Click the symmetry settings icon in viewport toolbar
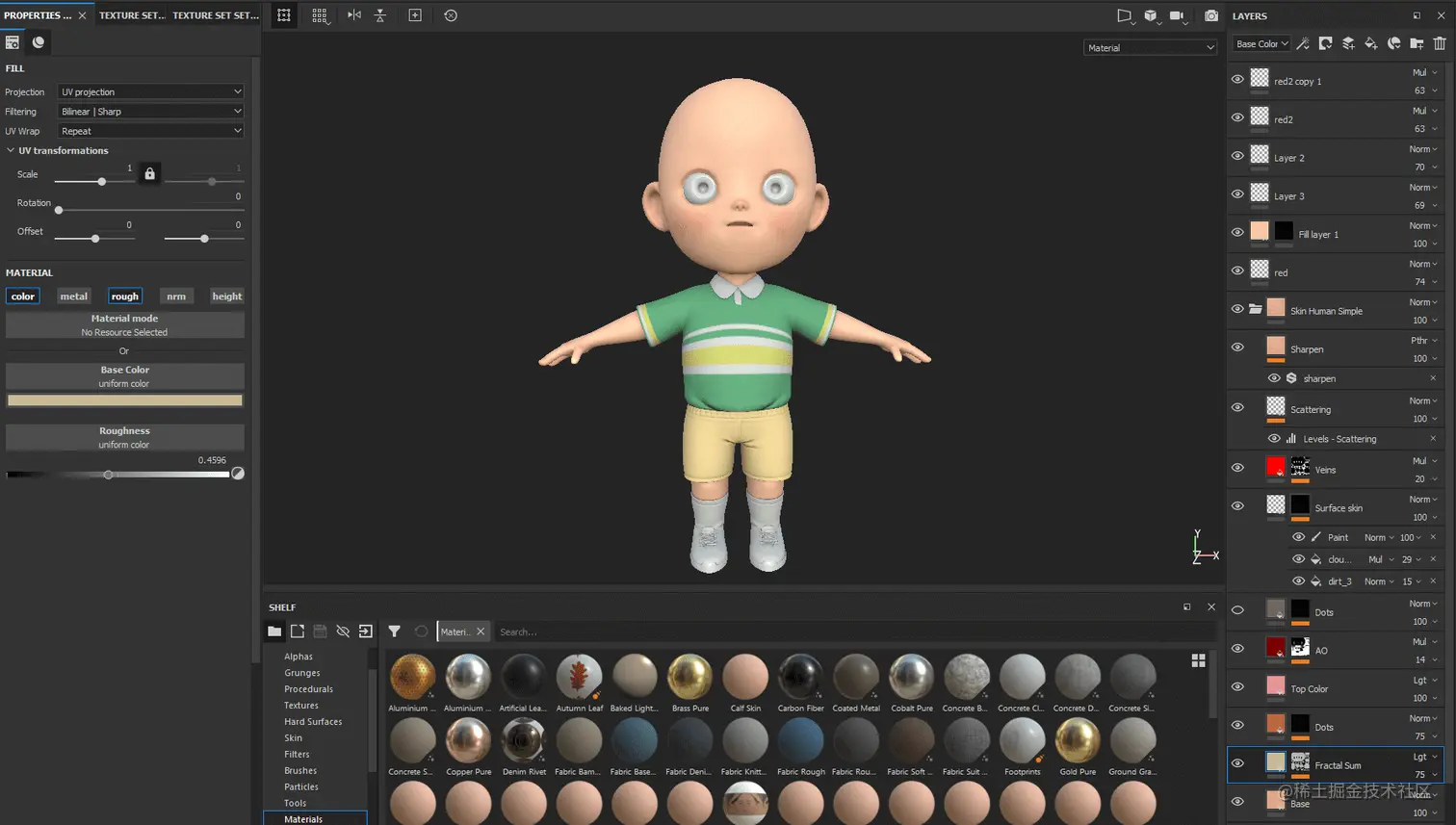 [x=284, y=15]
